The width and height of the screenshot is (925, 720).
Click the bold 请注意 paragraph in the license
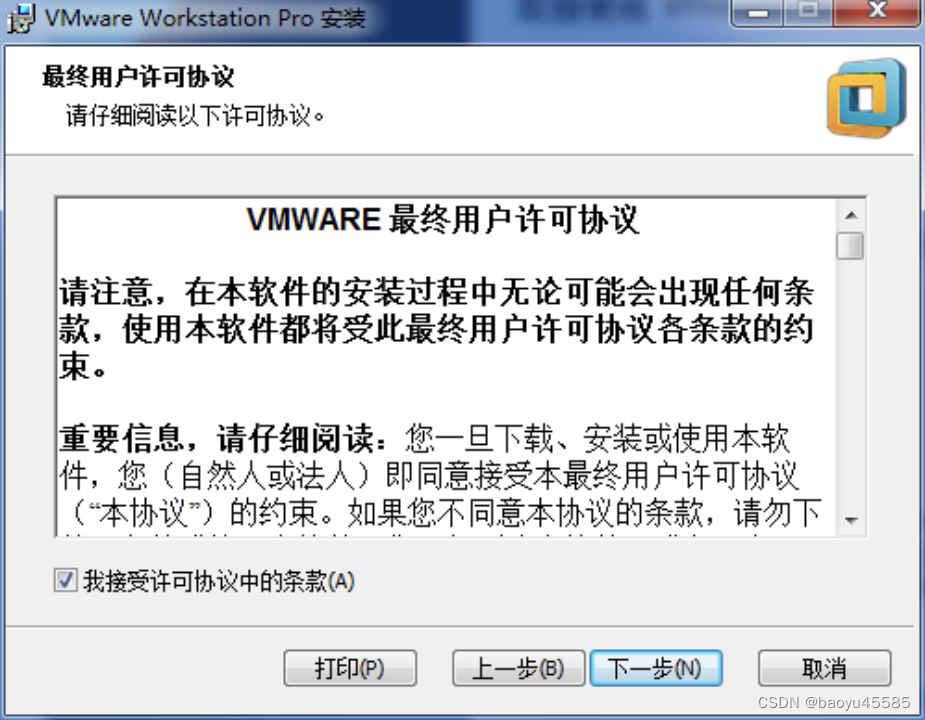click(x=437, y=329)
